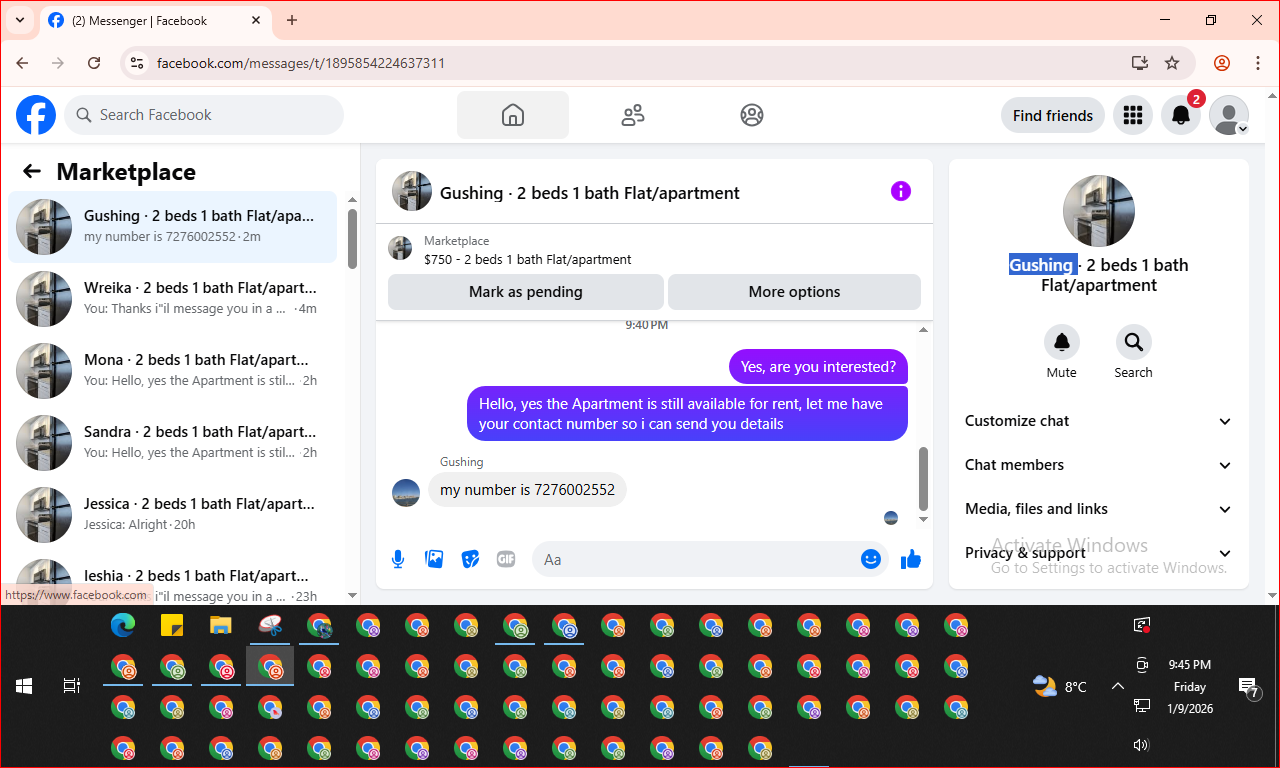Record a voice clip microphone icon

[x=398, y=559]
